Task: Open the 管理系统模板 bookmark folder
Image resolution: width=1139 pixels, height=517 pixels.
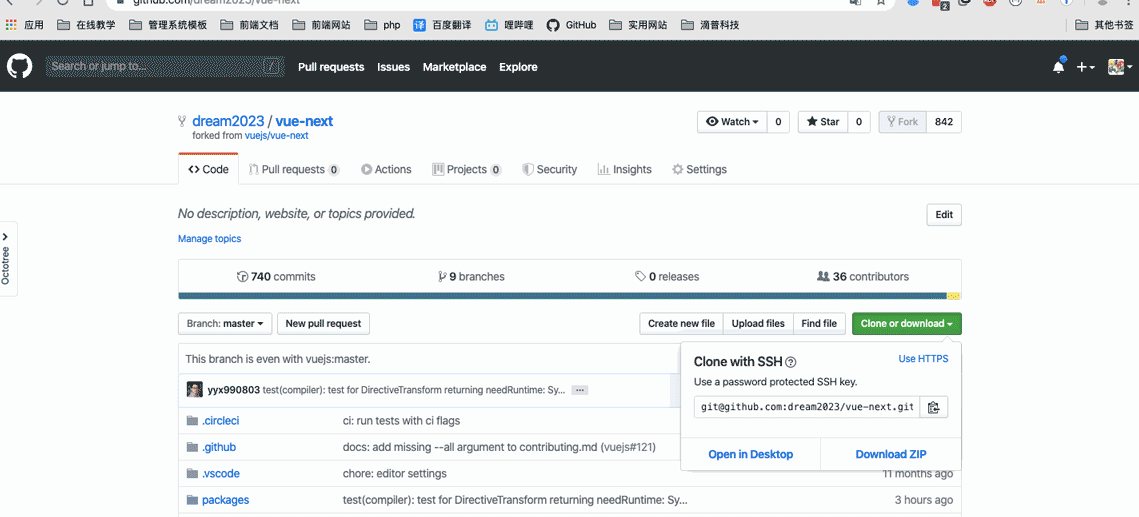Action: [x=168, y=25]
